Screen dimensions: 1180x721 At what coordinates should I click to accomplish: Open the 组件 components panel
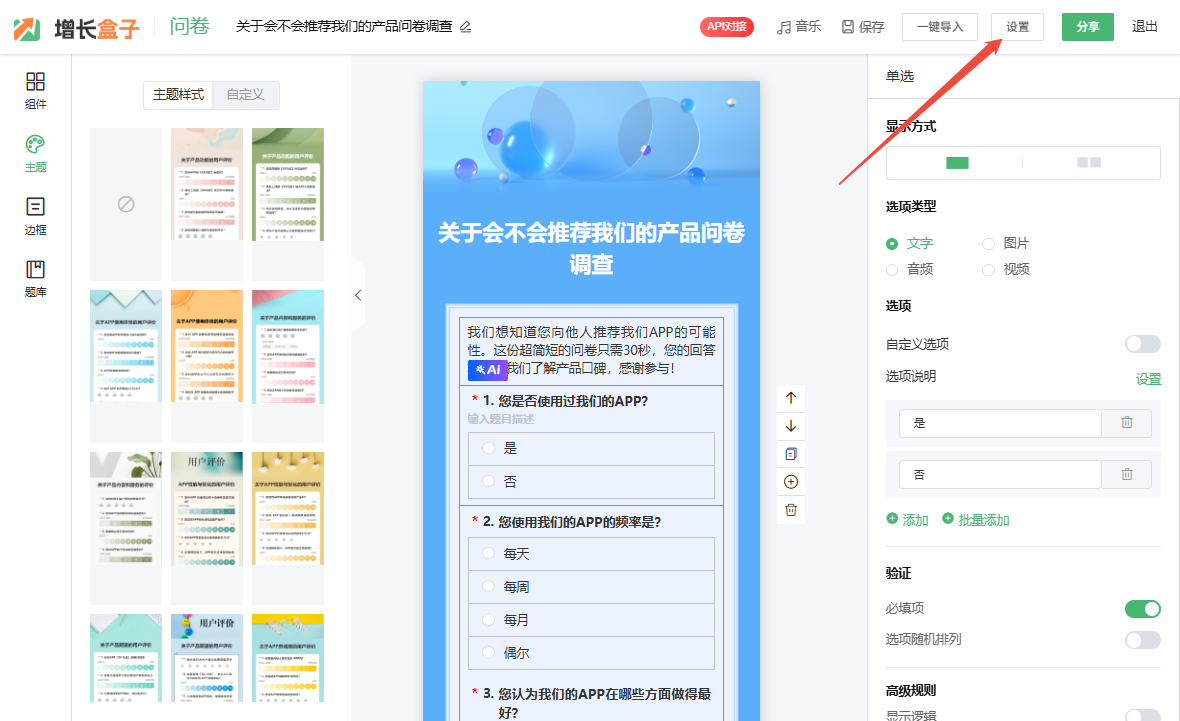(35, 90)
